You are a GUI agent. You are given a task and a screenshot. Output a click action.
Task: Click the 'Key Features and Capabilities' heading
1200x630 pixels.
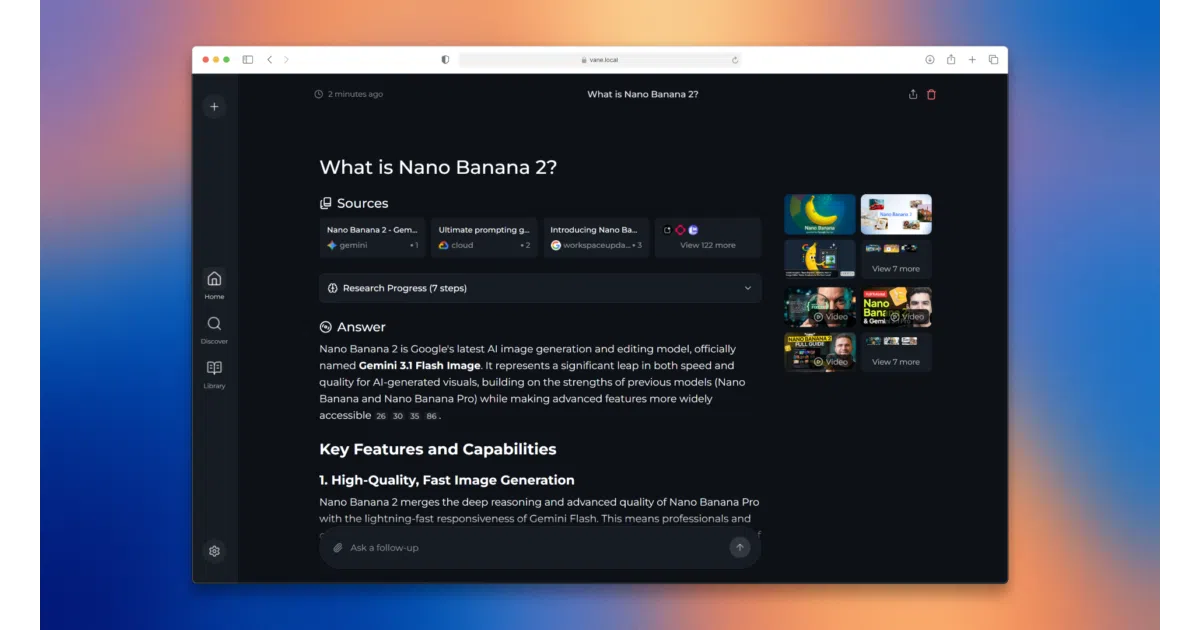[x=438, y=449]
